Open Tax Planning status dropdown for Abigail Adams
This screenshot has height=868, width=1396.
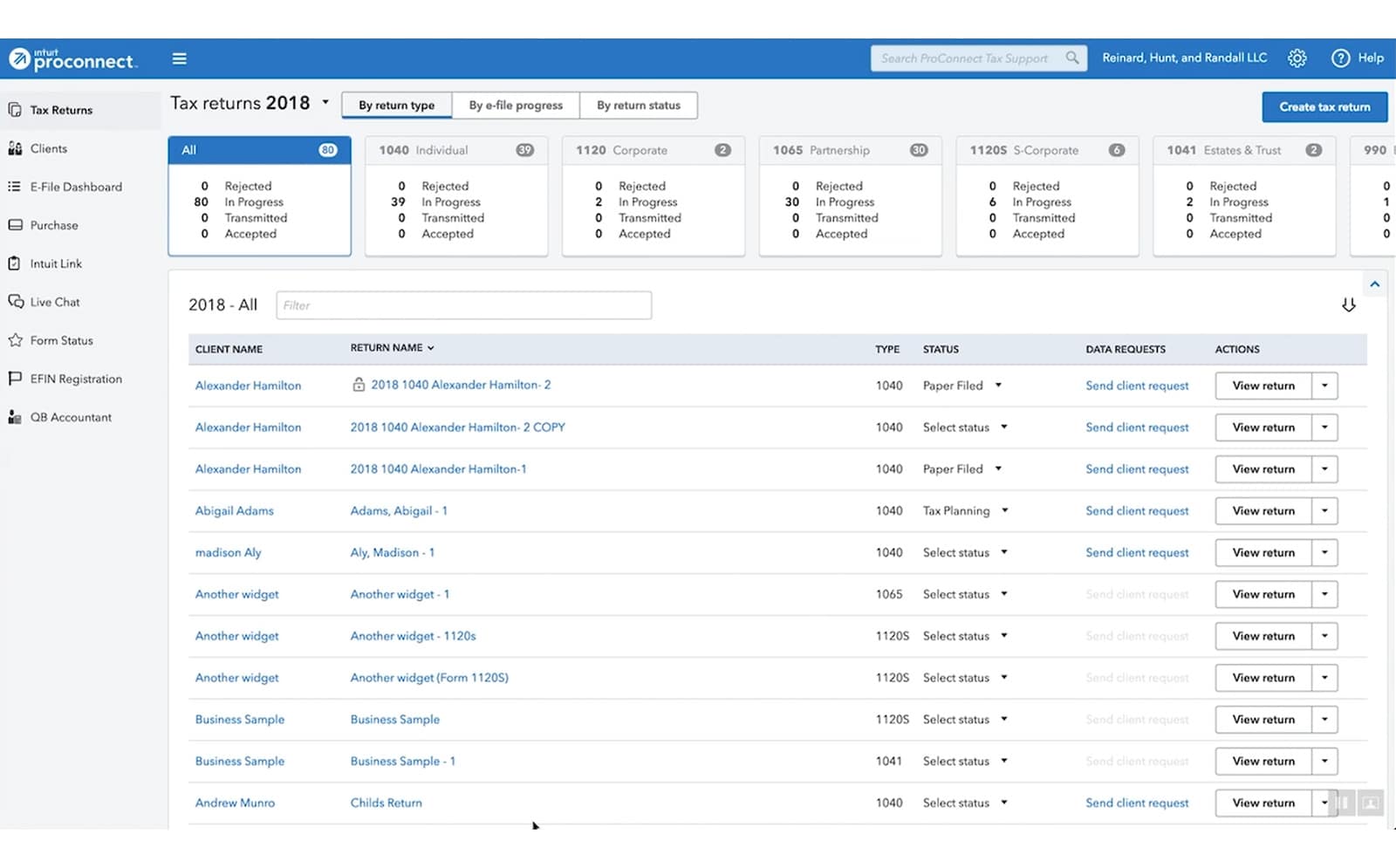[x=1004, y=511]
